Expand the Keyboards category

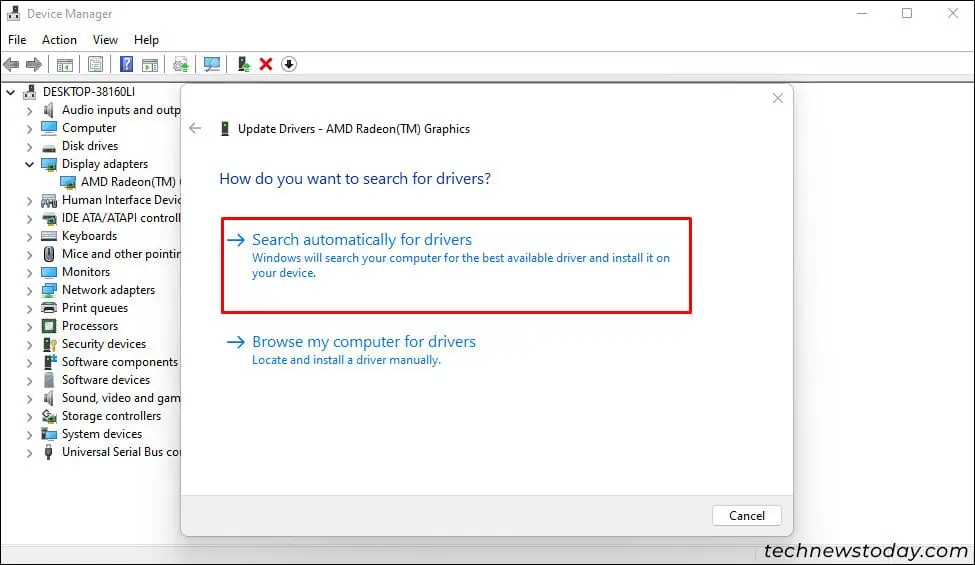29,237
